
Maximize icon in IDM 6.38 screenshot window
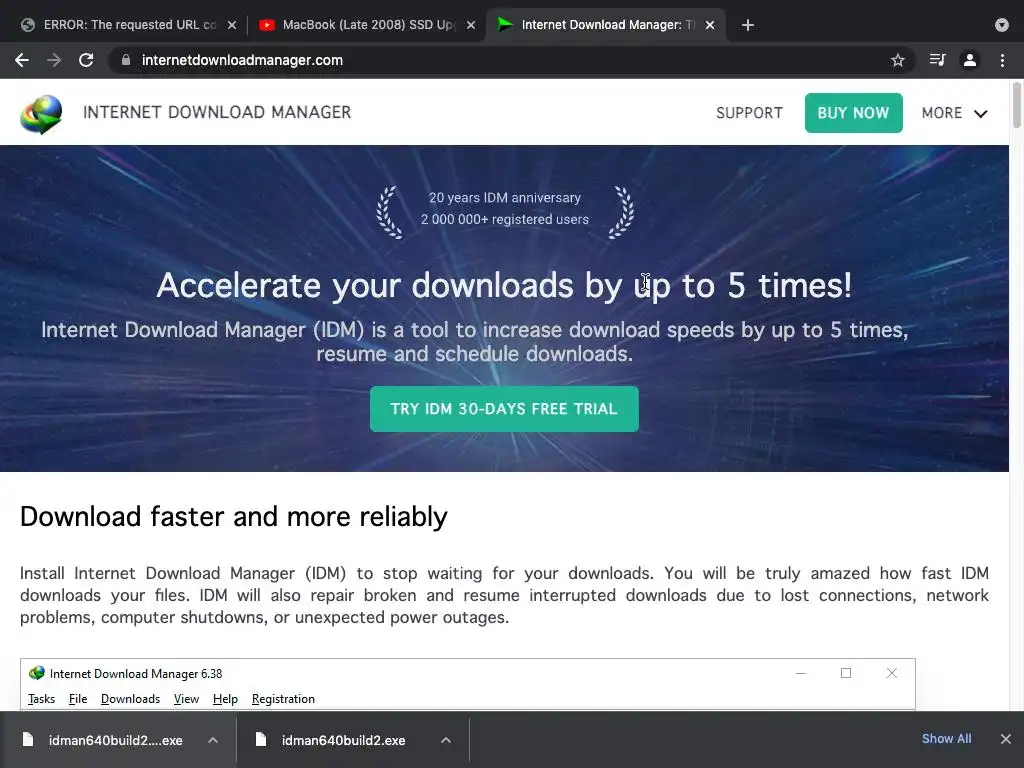(846, 673)
